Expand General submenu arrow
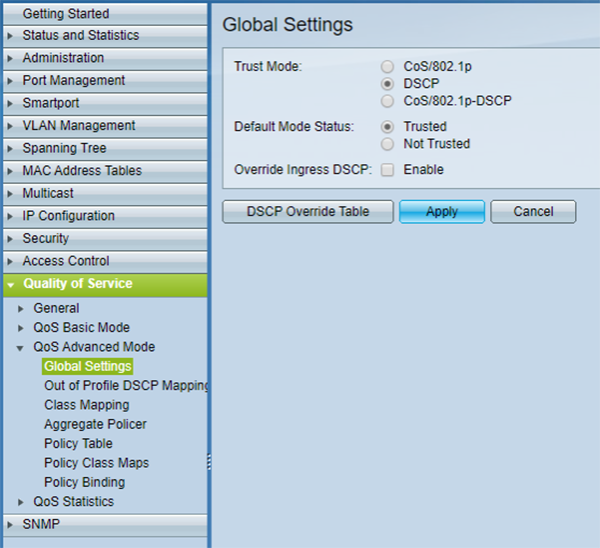 click(x=21, y=309)
